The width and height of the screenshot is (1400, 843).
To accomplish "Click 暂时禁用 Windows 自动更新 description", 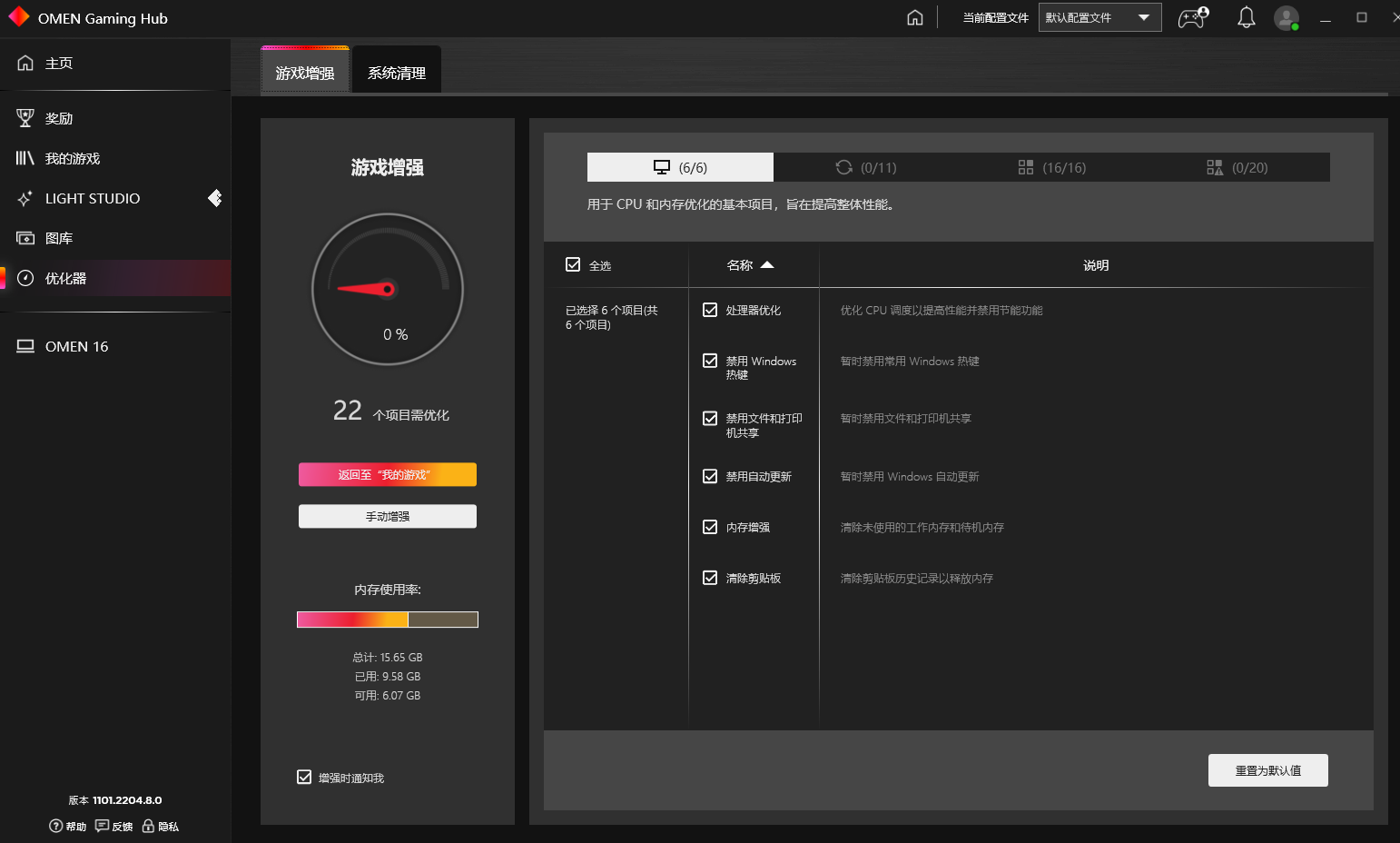I will click(910, 477).
